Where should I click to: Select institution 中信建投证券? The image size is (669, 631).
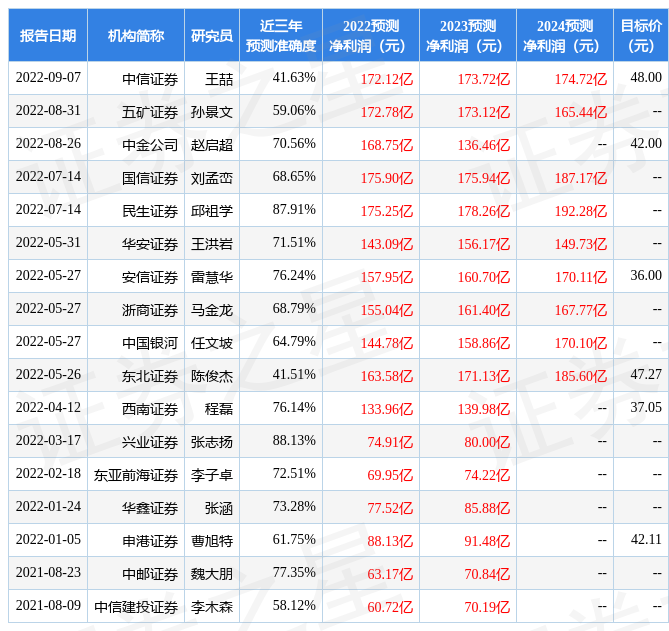pyautogui.click(x=136, y=607)
